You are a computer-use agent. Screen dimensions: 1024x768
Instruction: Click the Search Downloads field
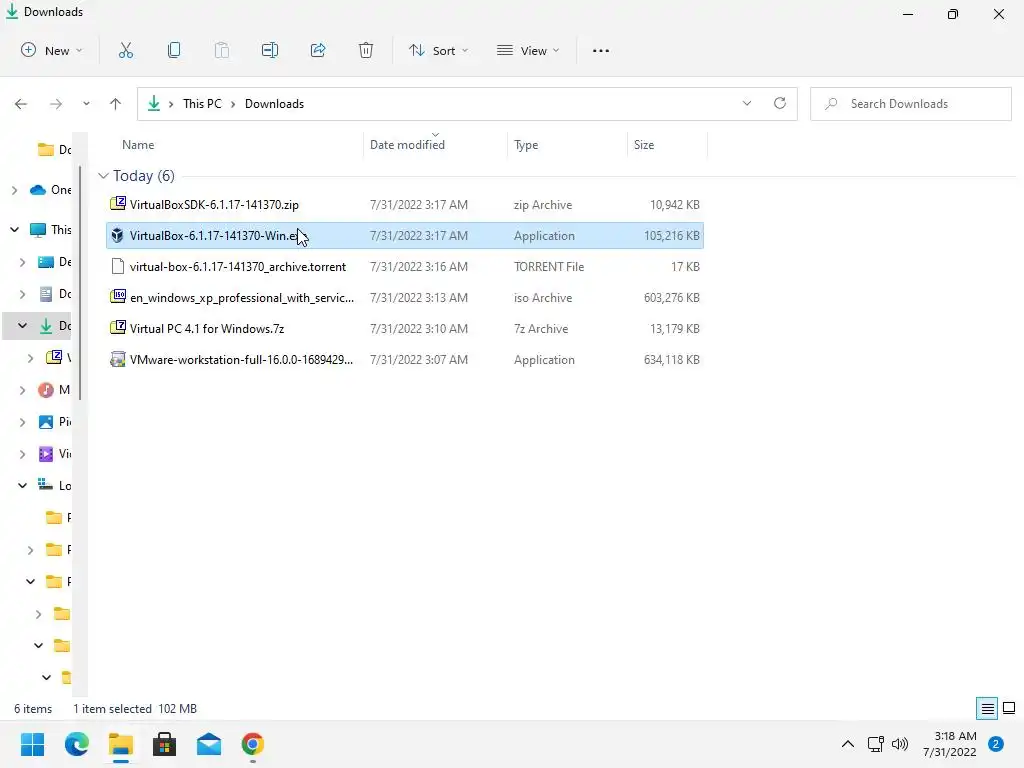tap(911, 104)
